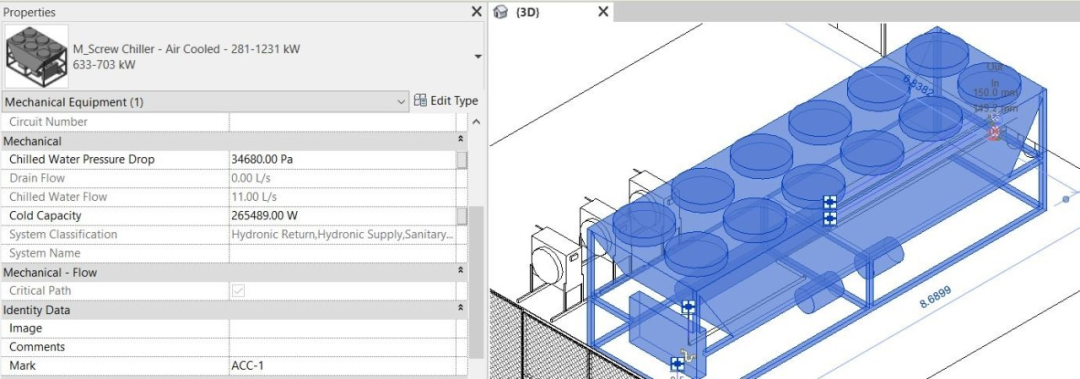Viewport: 1080px width, 379px height.
Task: Click the Mark parameter label
Action: 23,365
